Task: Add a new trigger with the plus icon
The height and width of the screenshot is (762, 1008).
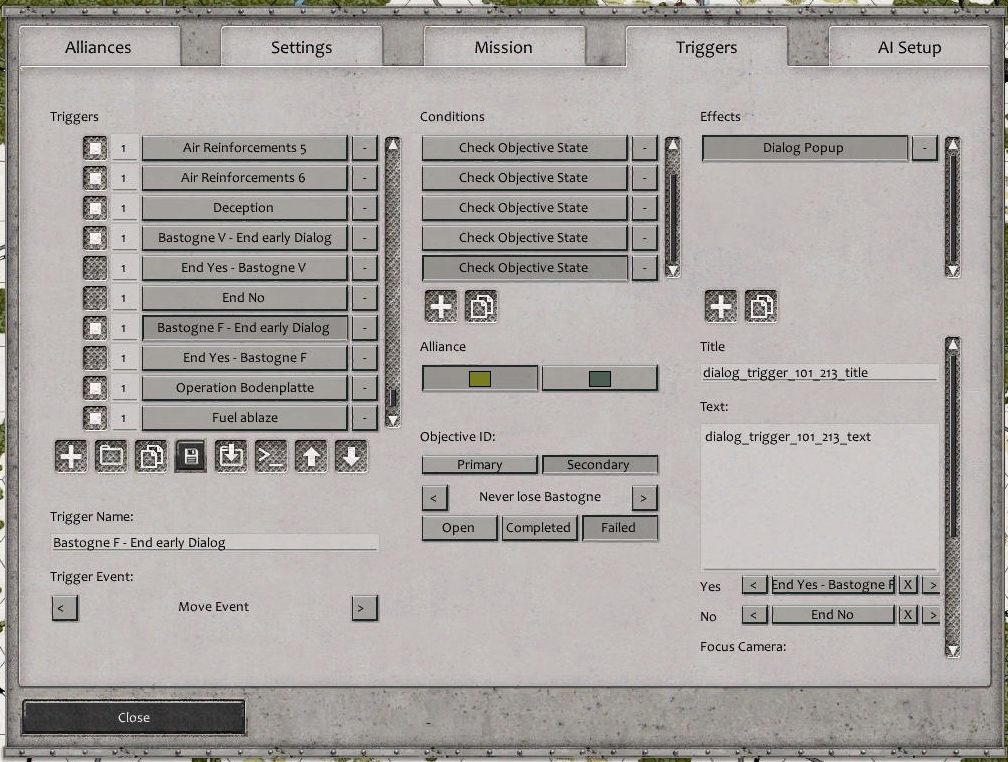Action: coord(70,456)
